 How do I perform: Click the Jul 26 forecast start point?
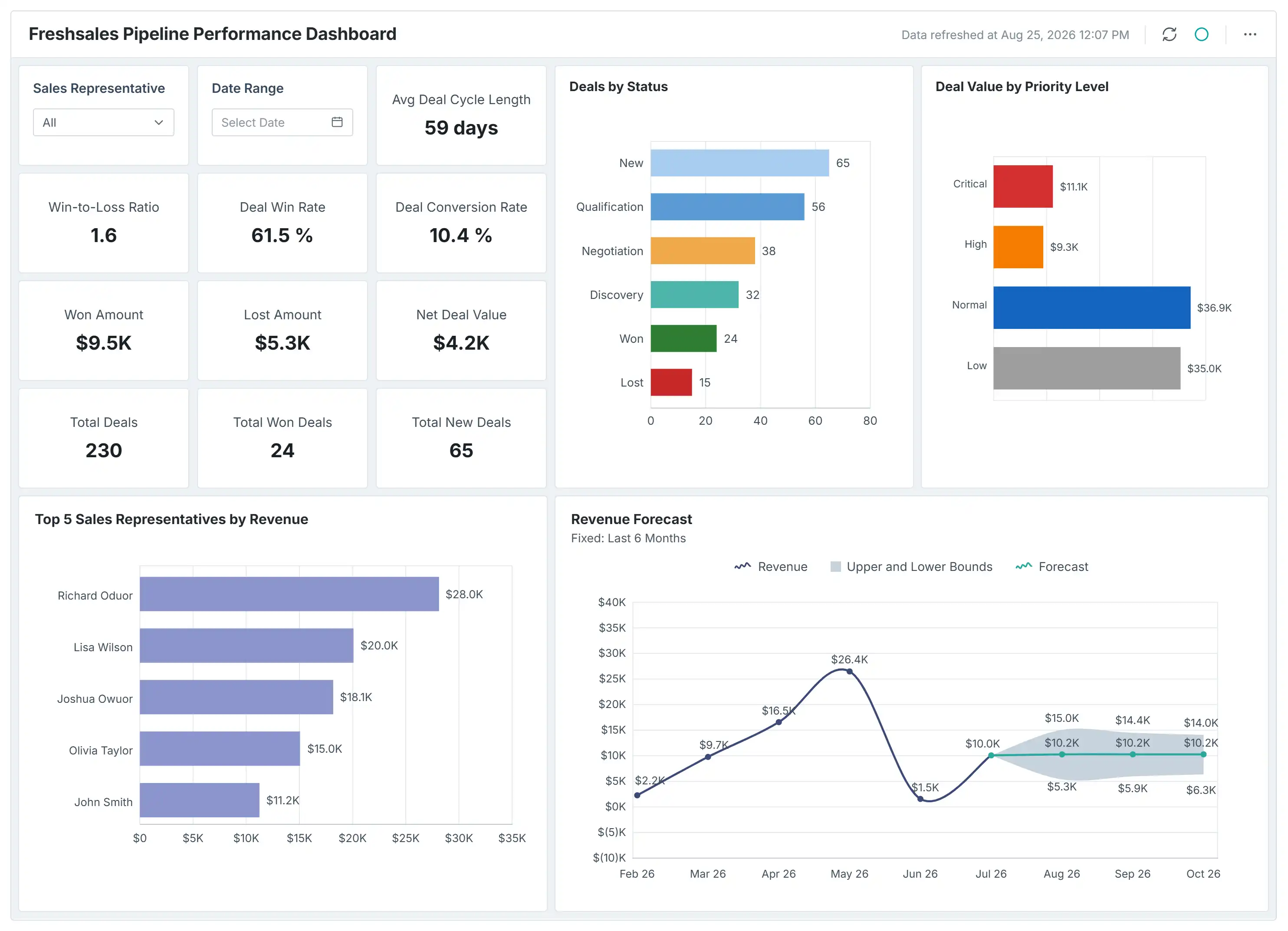click(991, 756)
